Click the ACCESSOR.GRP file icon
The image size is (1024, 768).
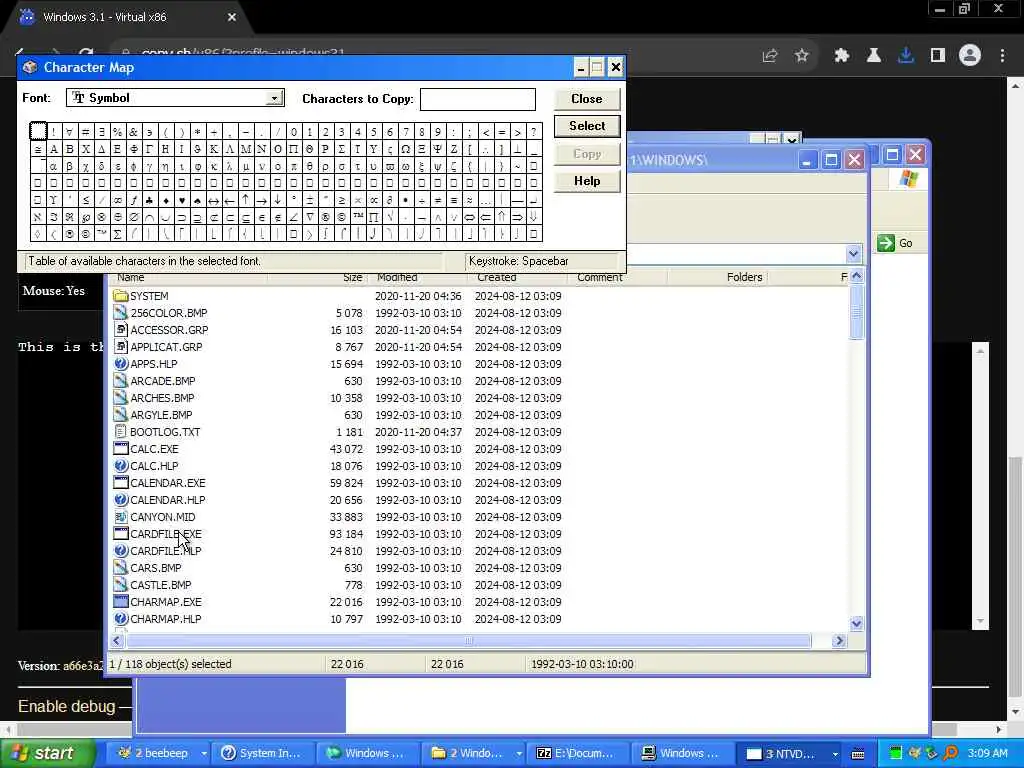click(120, 330)
